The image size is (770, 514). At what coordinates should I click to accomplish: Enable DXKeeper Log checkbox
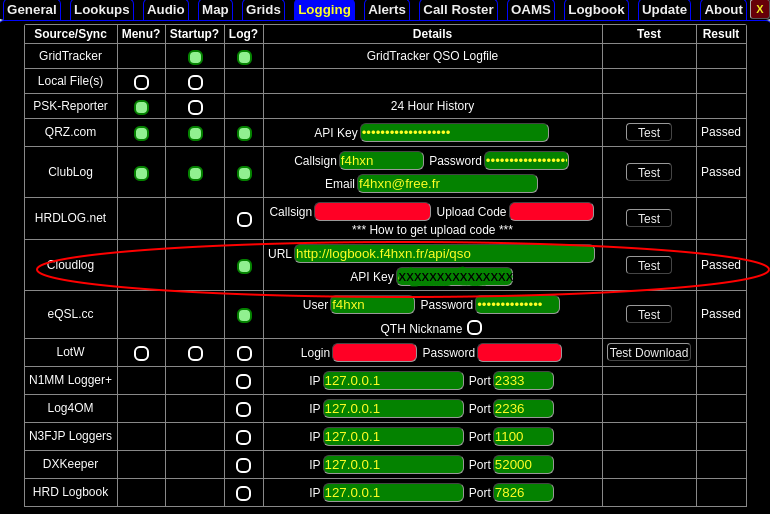(244, 465)
